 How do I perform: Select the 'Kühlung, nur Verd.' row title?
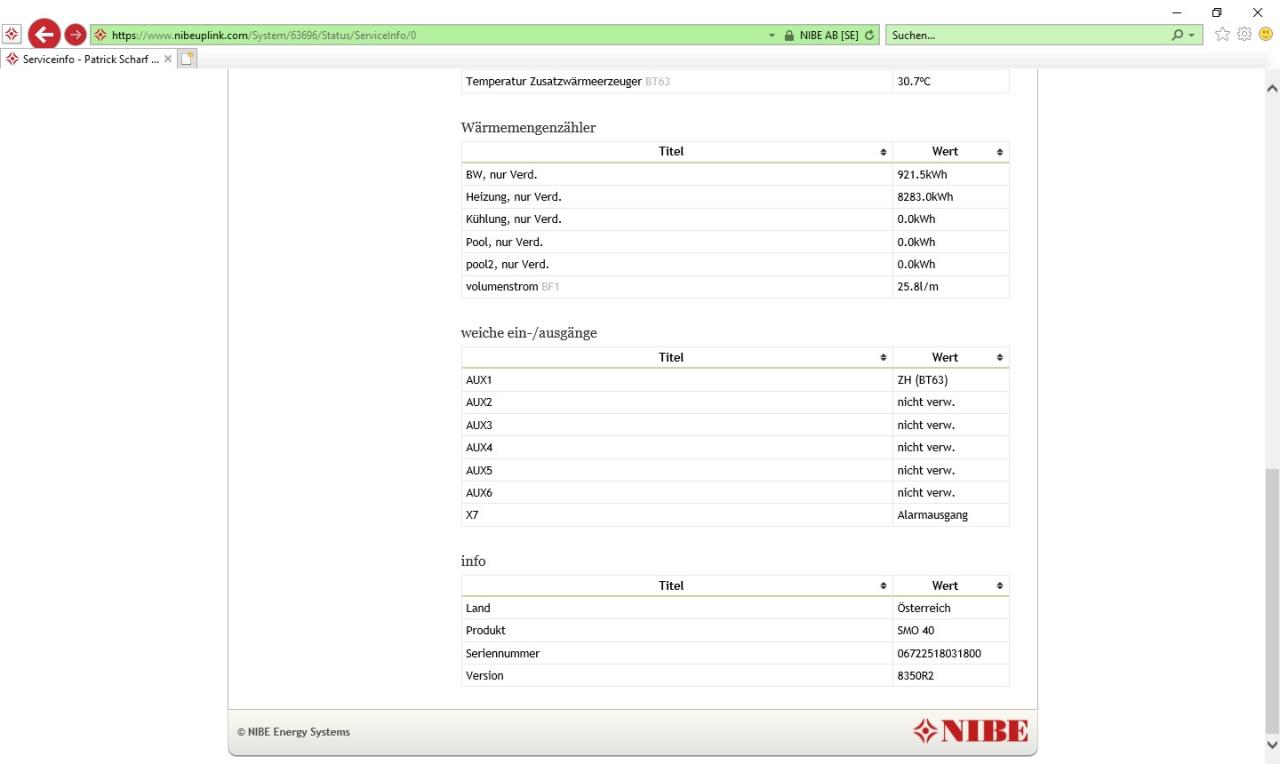click(x=513, y=219)
